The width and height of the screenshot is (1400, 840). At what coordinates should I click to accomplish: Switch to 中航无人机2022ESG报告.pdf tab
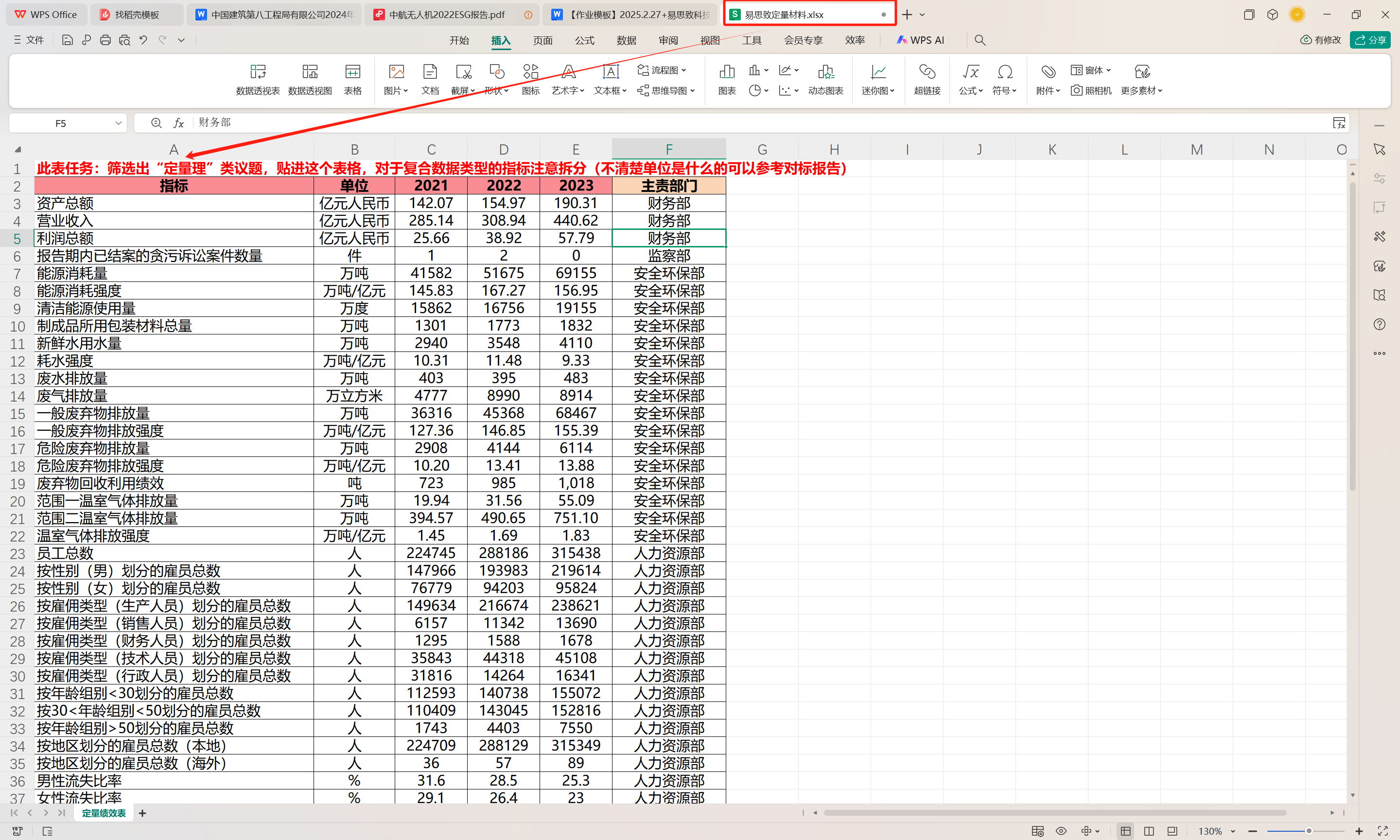tap(452, 15)
